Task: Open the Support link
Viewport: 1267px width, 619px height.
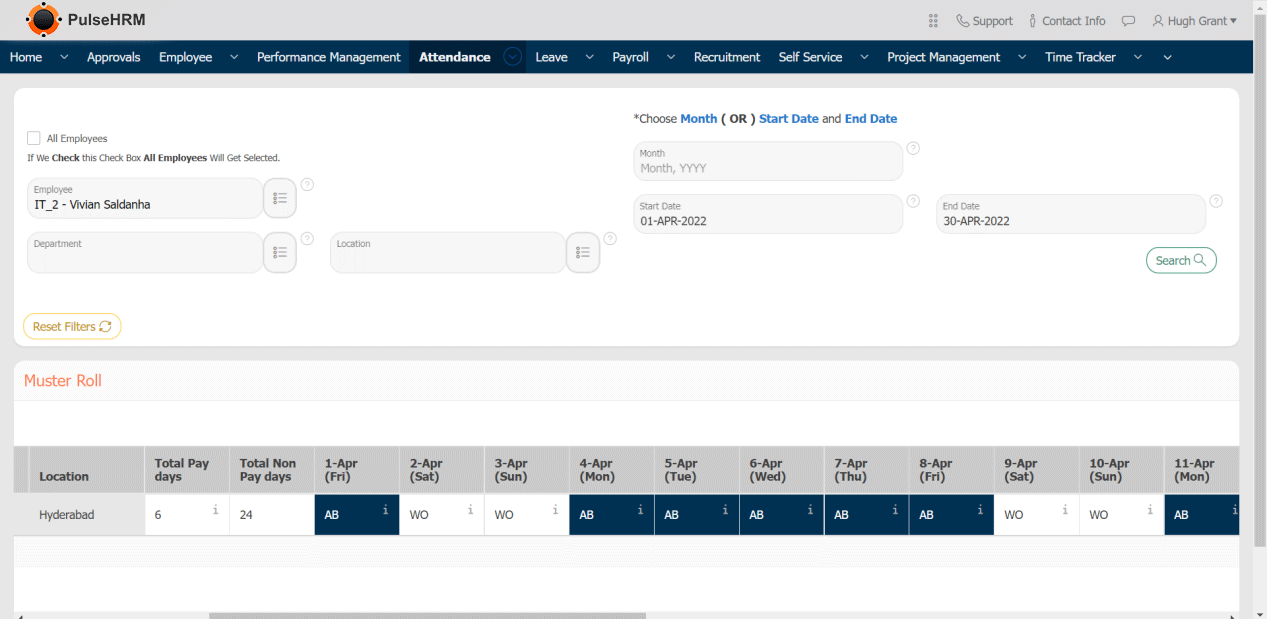Action: (x=984, y=21)
